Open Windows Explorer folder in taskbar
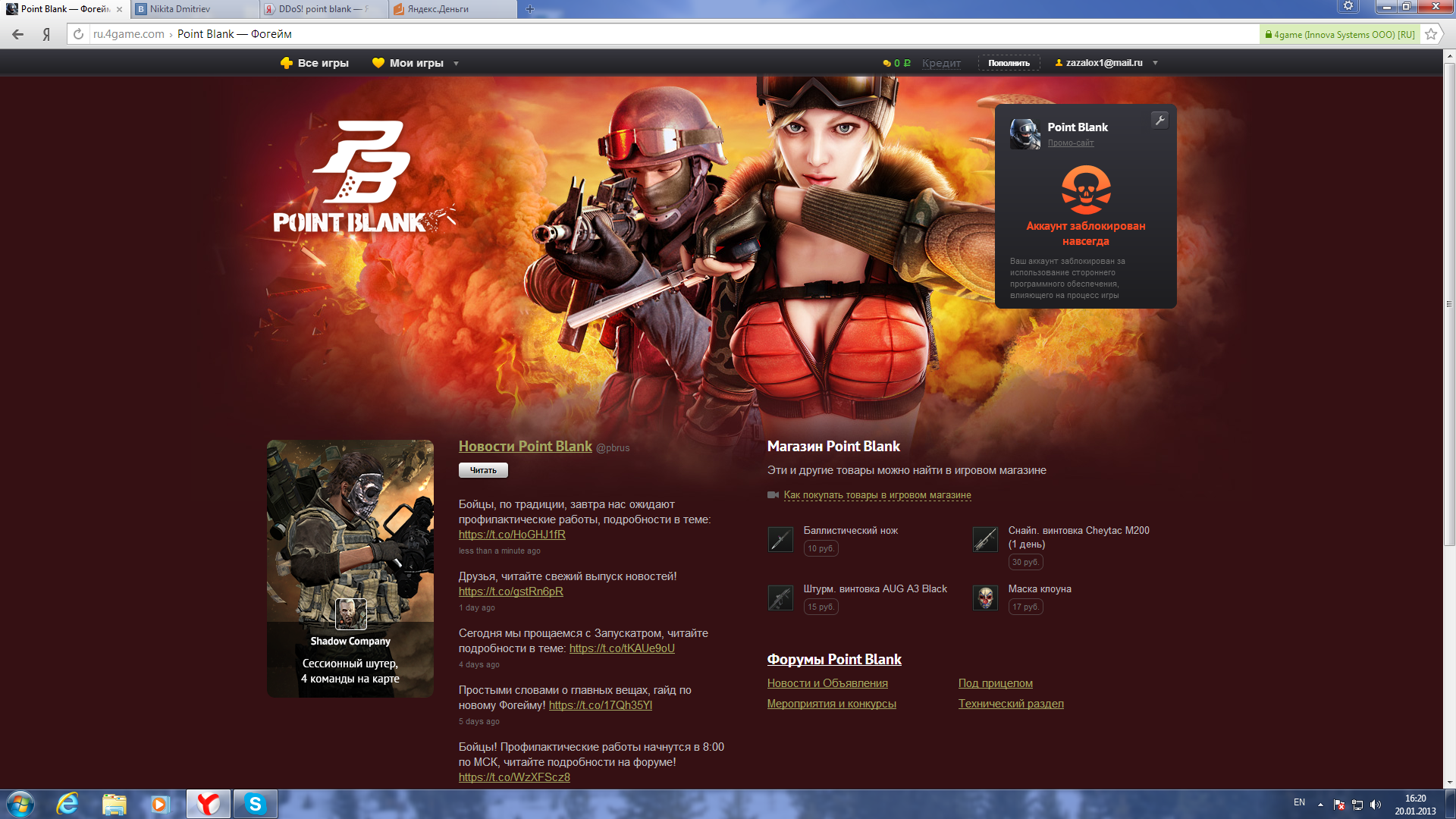This screenshot has height=819, width=1456. (115, 804)
